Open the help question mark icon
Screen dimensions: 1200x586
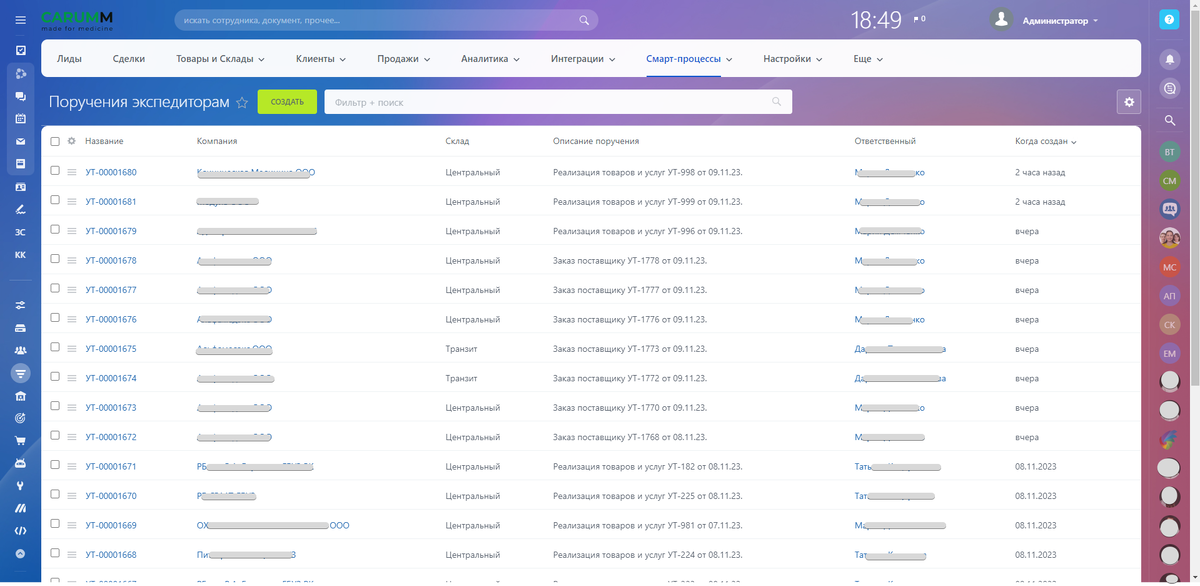click(x=1169, y=20)
